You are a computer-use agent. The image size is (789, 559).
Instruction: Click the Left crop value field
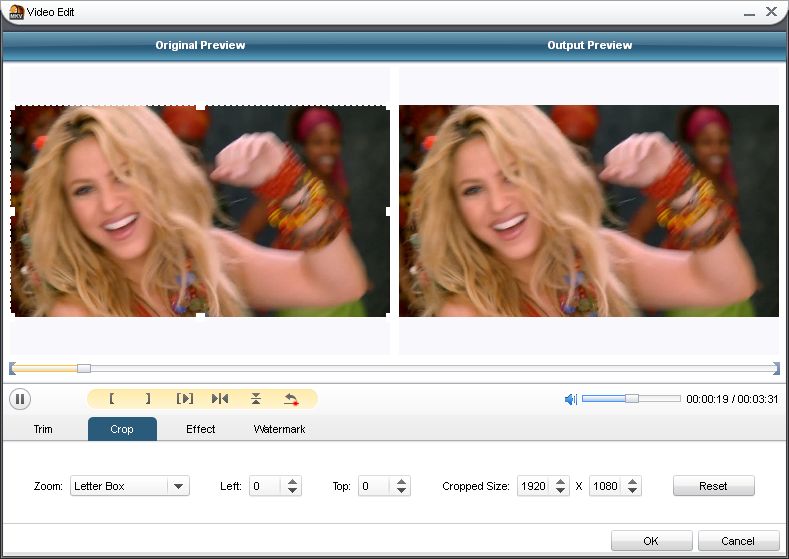click(267, 486)
